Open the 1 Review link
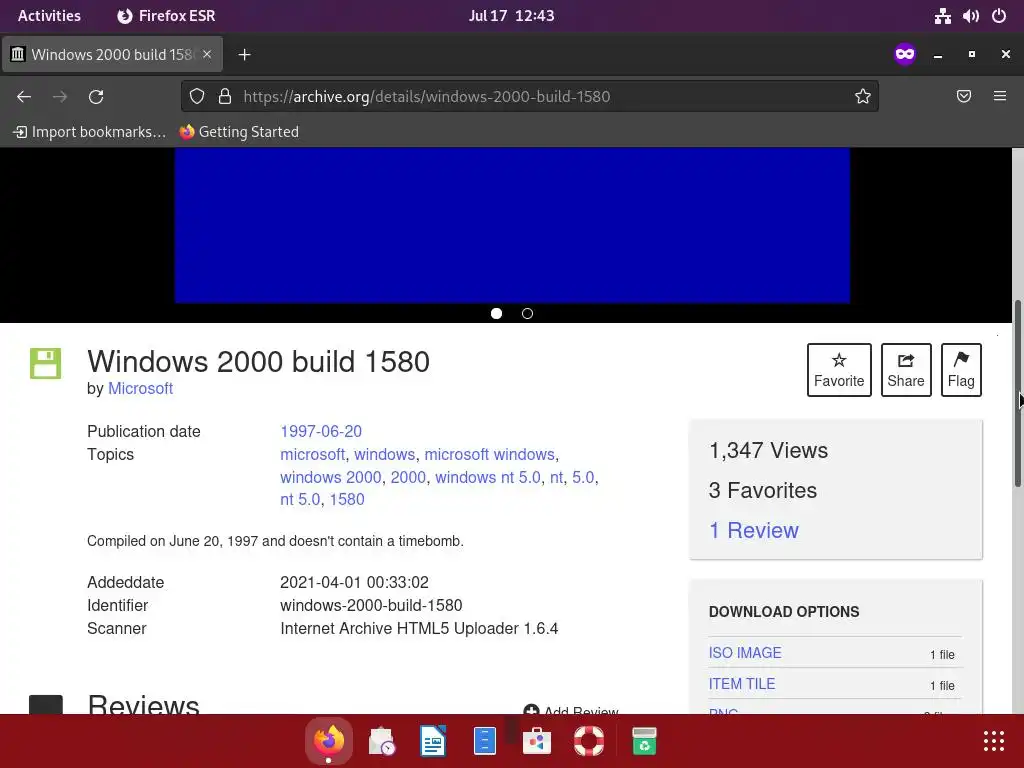Viewport: 1024px width, 768px height. pyautogui.click(x=754, y=530)
